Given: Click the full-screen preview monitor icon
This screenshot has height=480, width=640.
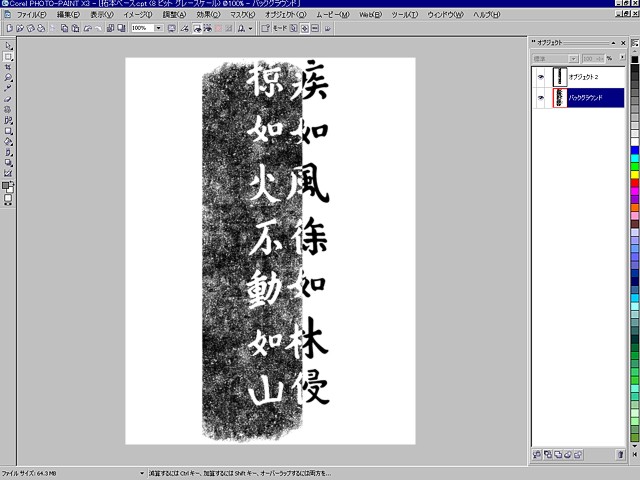Looking at the screenshot, I should (x=172, y=28).
